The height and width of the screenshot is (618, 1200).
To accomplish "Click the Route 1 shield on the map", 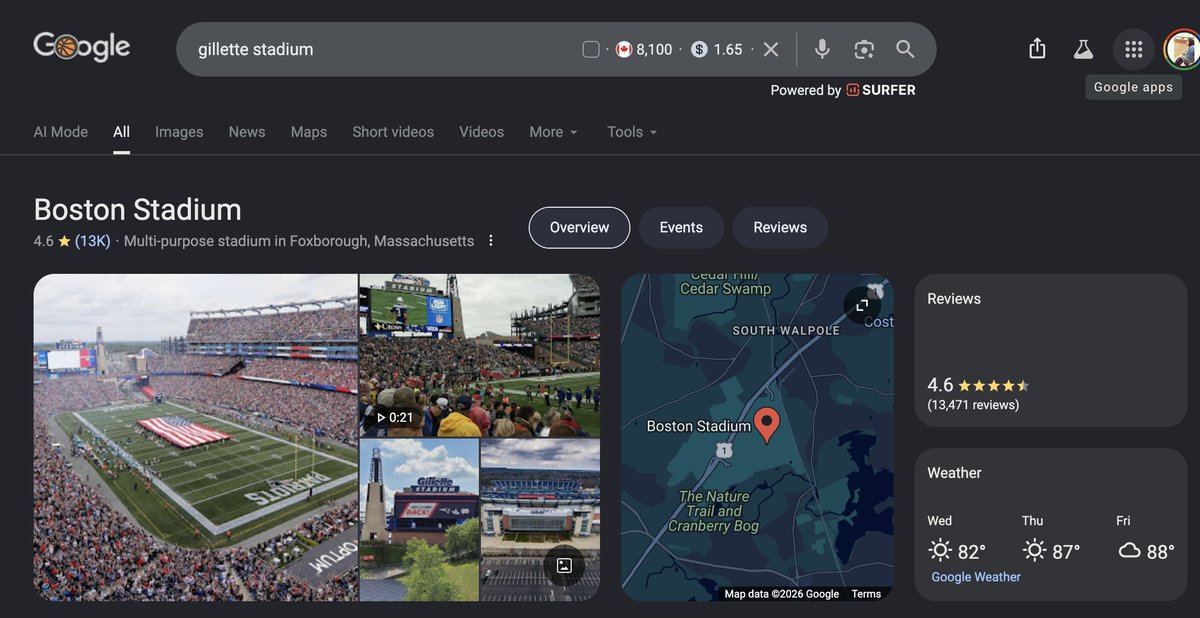I will 723,451.
